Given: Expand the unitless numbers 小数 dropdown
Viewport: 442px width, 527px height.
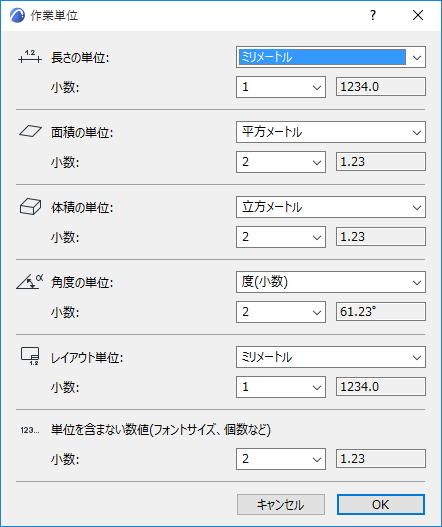Looking at the screenshot, I should pyautogui.click(x=281, y=459).
